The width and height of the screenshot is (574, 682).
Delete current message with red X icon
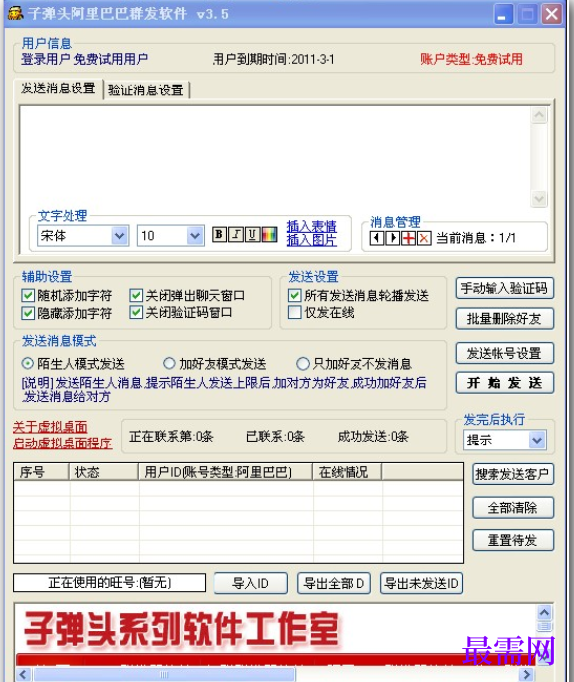point(424,238)
